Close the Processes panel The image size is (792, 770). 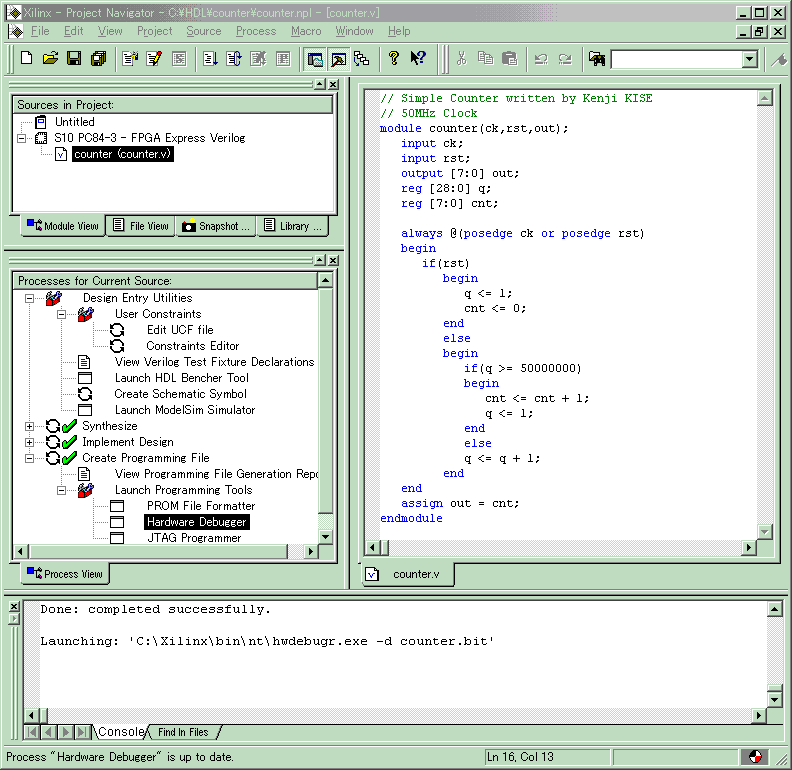[333, 260]
